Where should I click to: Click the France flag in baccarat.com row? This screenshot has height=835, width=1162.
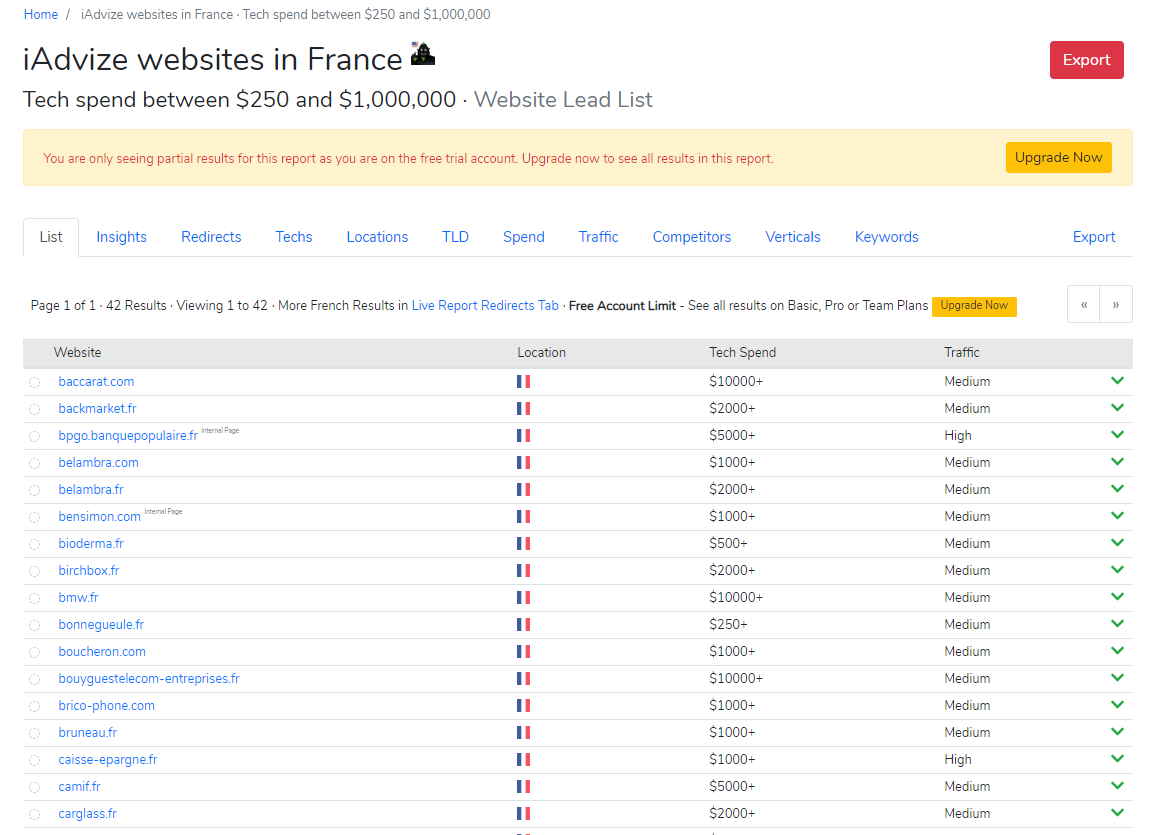click(523, 382)
